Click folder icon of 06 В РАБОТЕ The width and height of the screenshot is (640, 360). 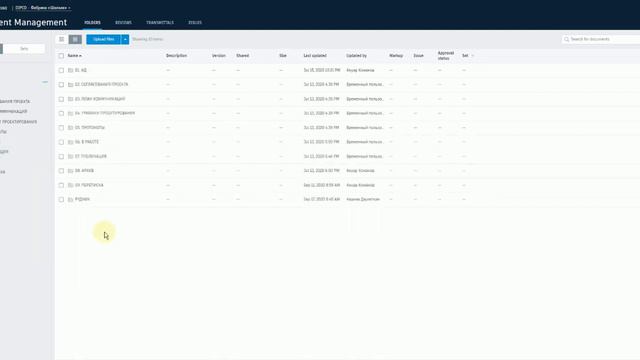pos(71,142)
